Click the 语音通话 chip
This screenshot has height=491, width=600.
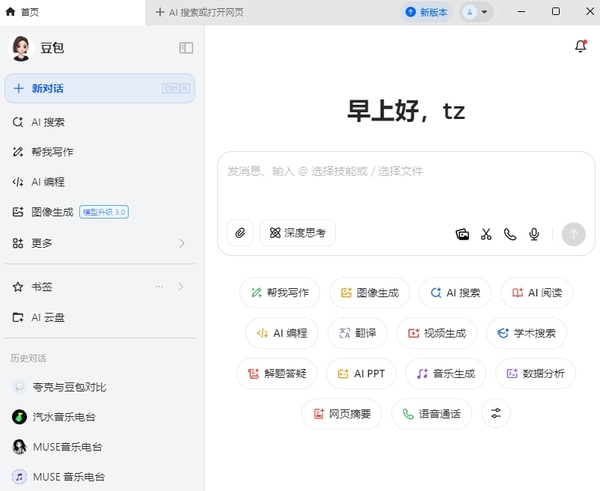431,414
